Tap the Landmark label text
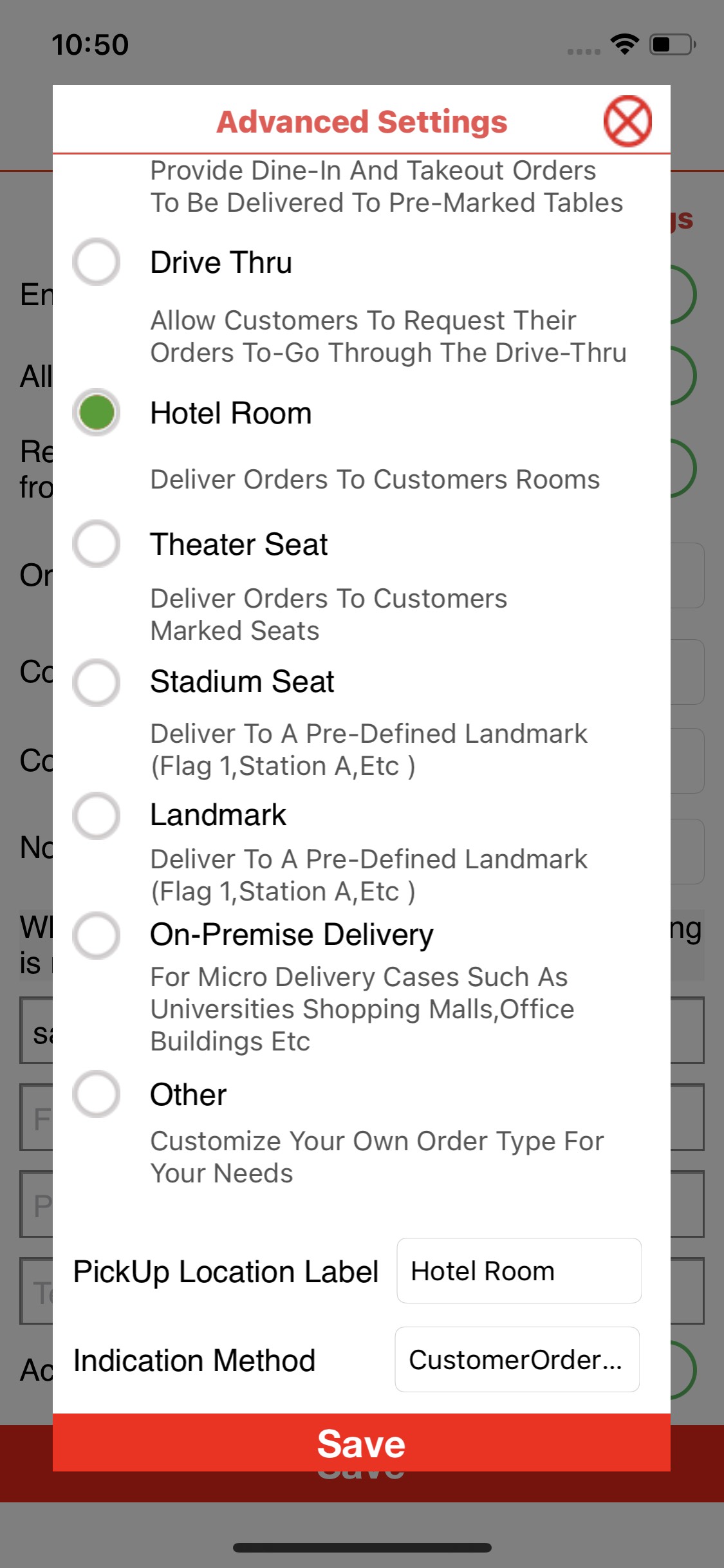724x1568 pixels. (x=218, y=815)
